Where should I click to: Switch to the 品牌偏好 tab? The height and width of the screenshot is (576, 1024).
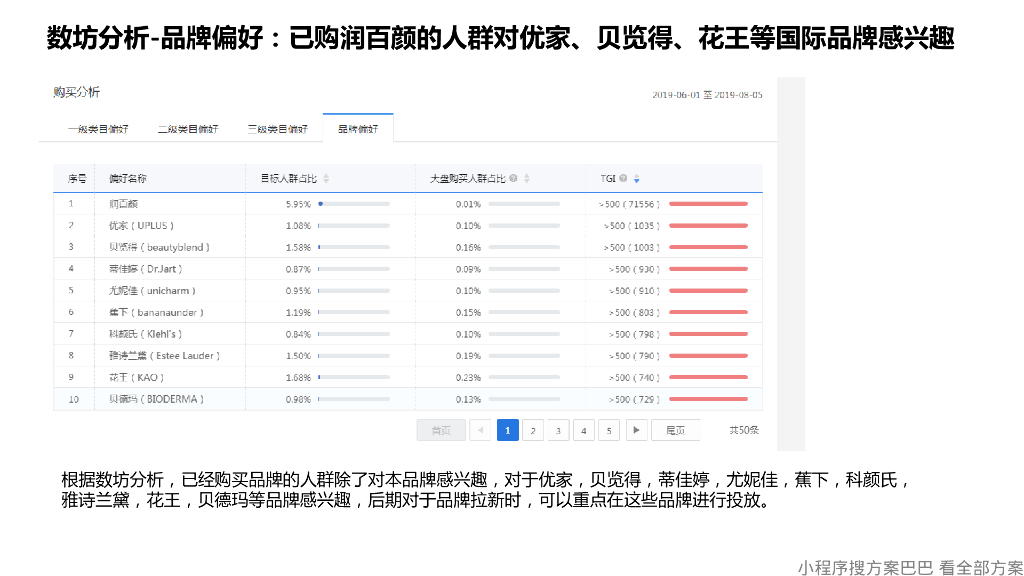358,129
